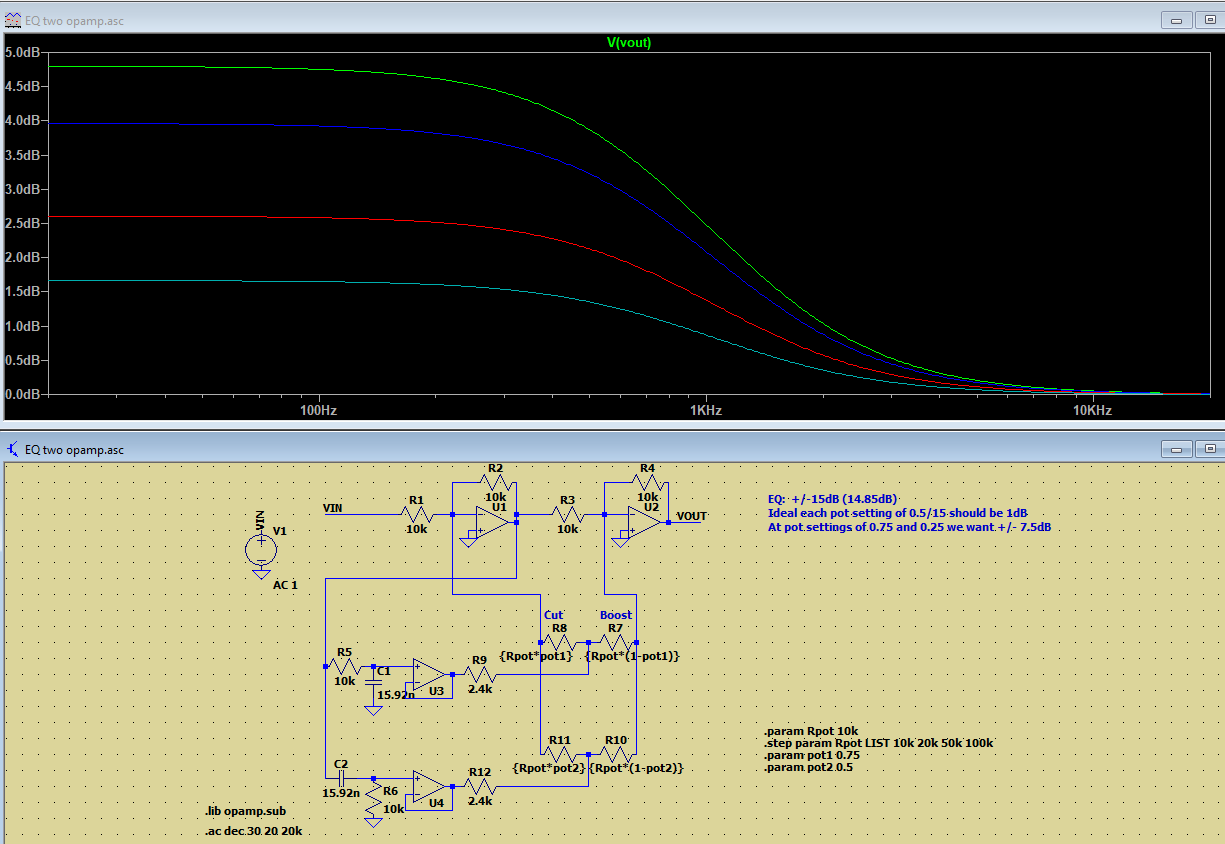Viewport: 1225px width, 844px height.
Task: Click the 5.0dB y-axis label
Action: [22, 52]
